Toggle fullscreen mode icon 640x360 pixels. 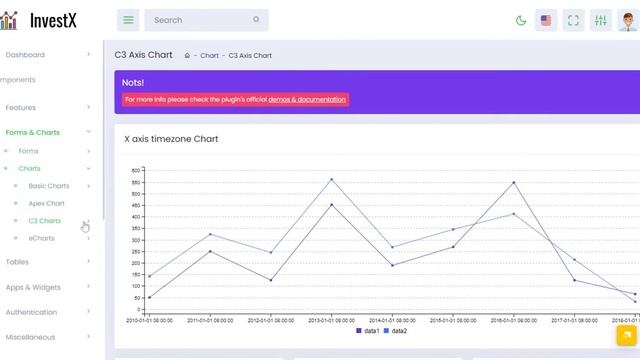[573, 20]
